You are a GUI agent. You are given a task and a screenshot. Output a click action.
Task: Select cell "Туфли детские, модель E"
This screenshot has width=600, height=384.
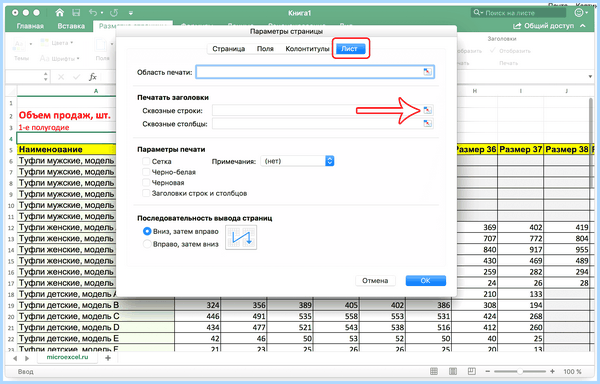point(96,338)
